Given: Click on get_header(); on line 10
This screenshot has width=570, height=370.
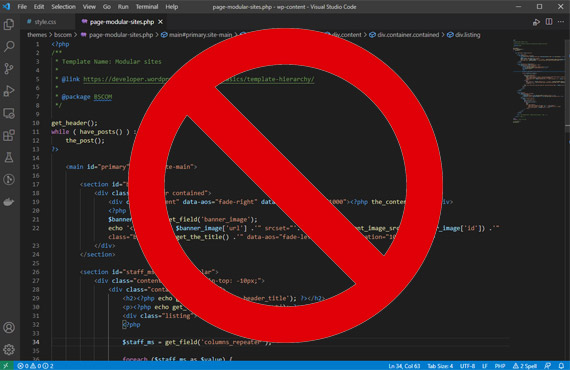Looking at the screenshot, I should (74, 123).
